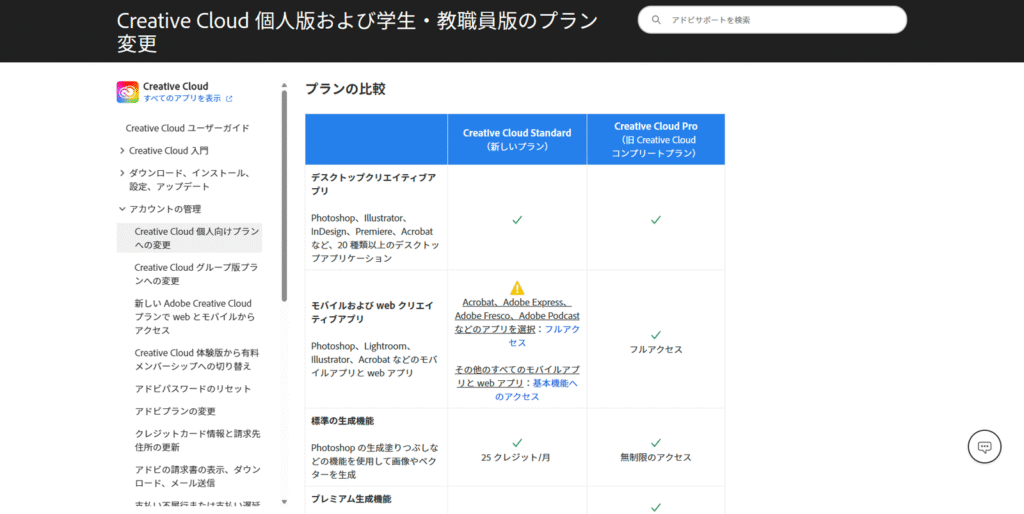Click the Photoshop、Illustrator、InDesign description text
Image resolution: width=1024 pixels, height=514 pixels.
click(375, 238)
